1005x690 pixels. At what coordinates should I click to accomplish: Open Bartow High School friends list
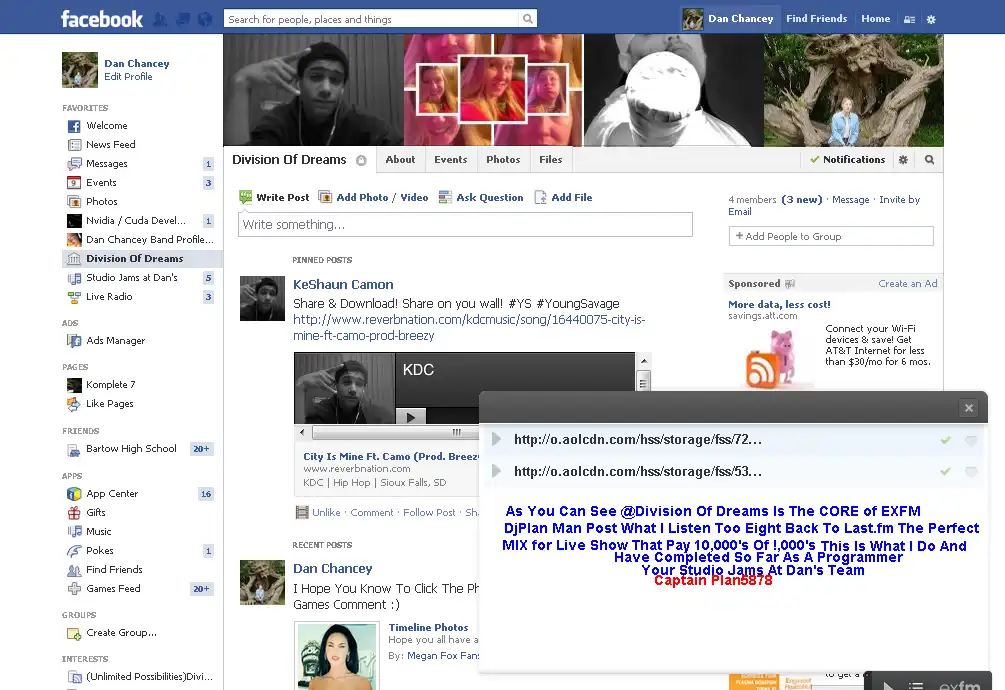(x=131, y=449)
